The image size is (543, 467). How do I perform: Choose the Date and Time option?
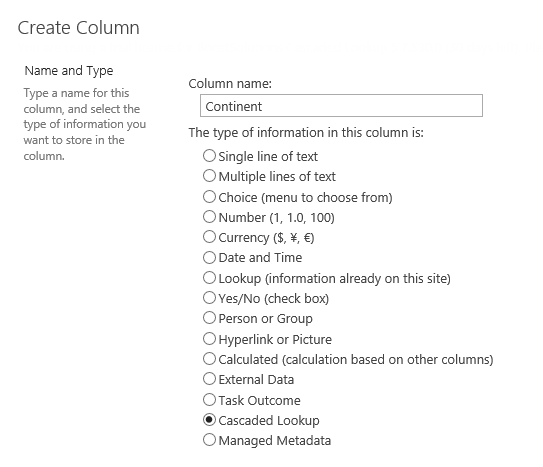[x=209, y=257]
